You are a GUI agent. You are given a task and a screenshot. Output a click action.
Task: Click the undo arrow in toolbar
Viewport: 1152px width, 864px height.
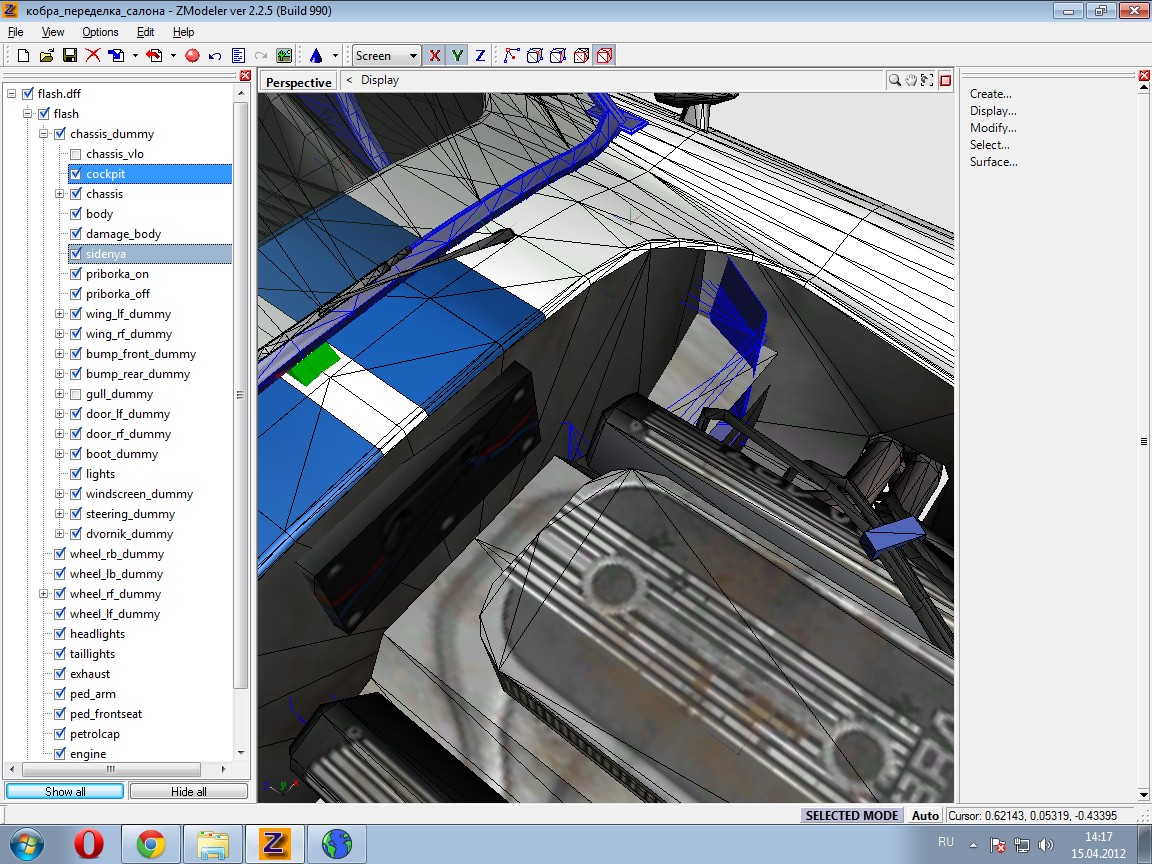215,56
